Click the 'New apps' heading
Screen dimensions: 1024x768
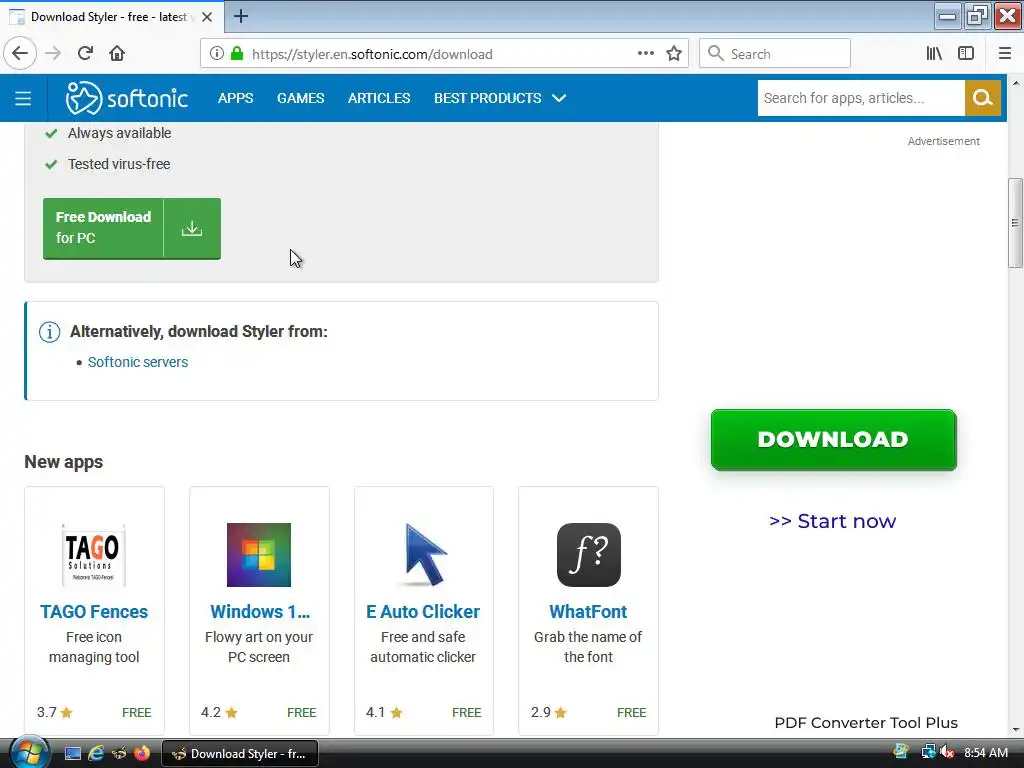pyautogui.click(x=63, y=462)
